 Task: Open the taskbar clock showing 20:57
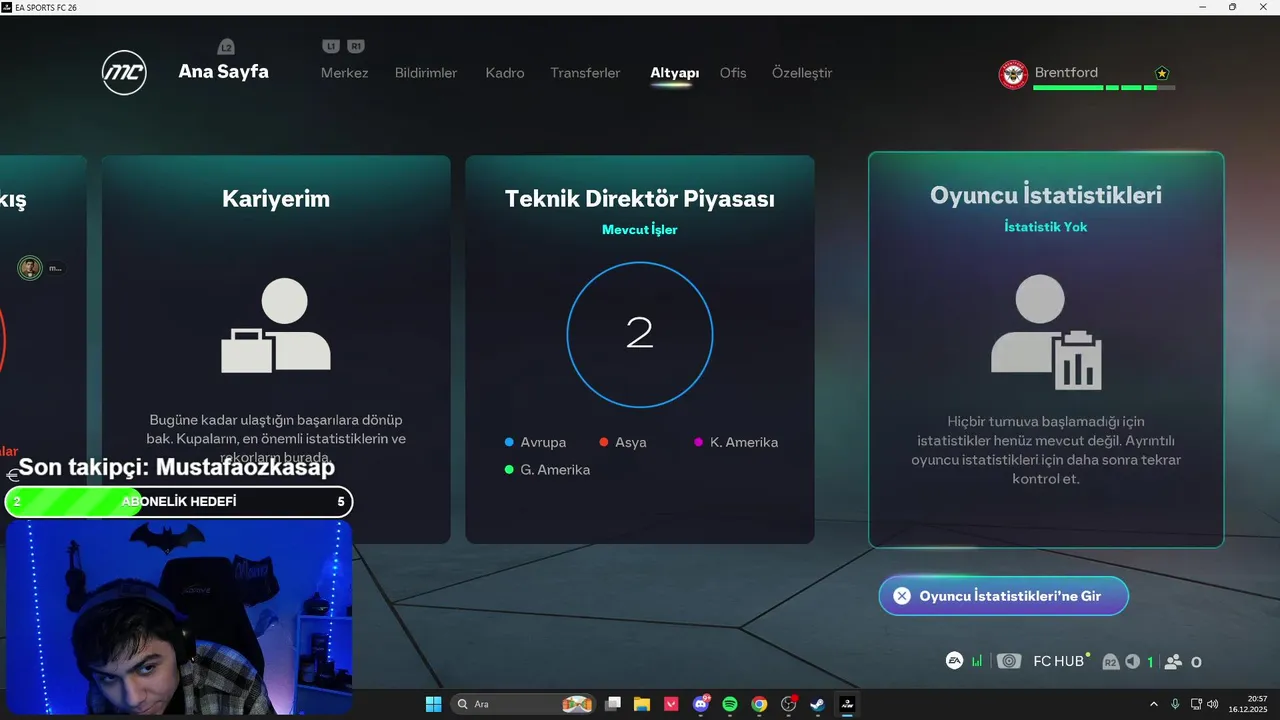click(1248, 704)
